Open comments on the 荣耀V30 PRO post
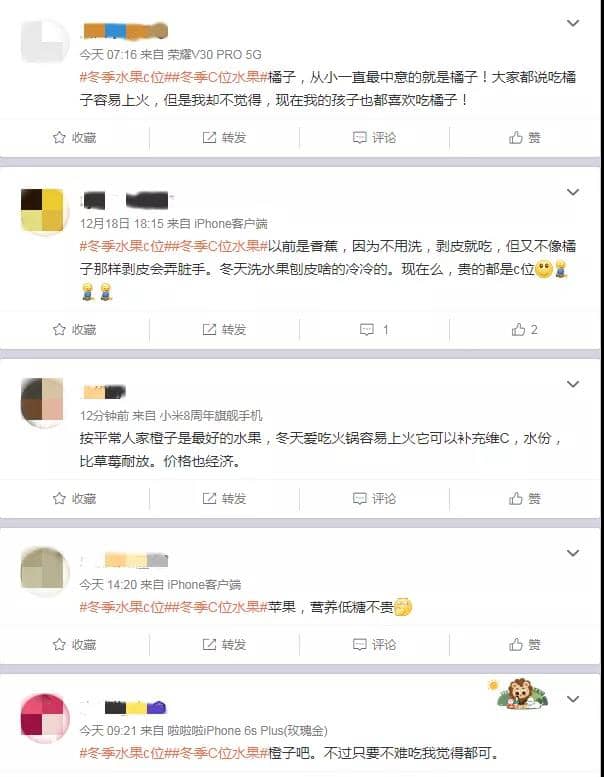 375,137
